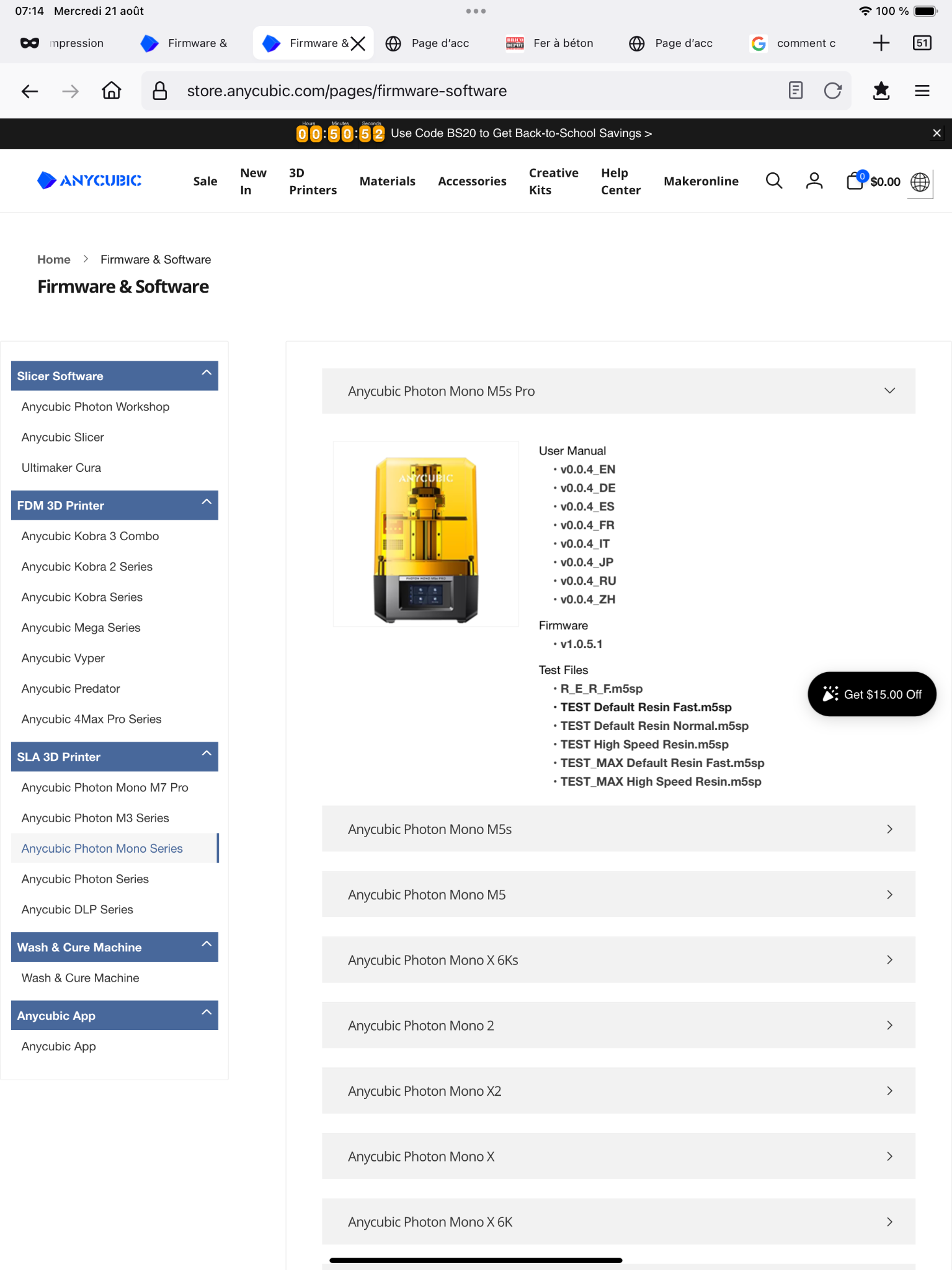The image size is (952, 1270).
Task: Download R_E_R_F.m5sp test file
Action: [x=602, y=689]
